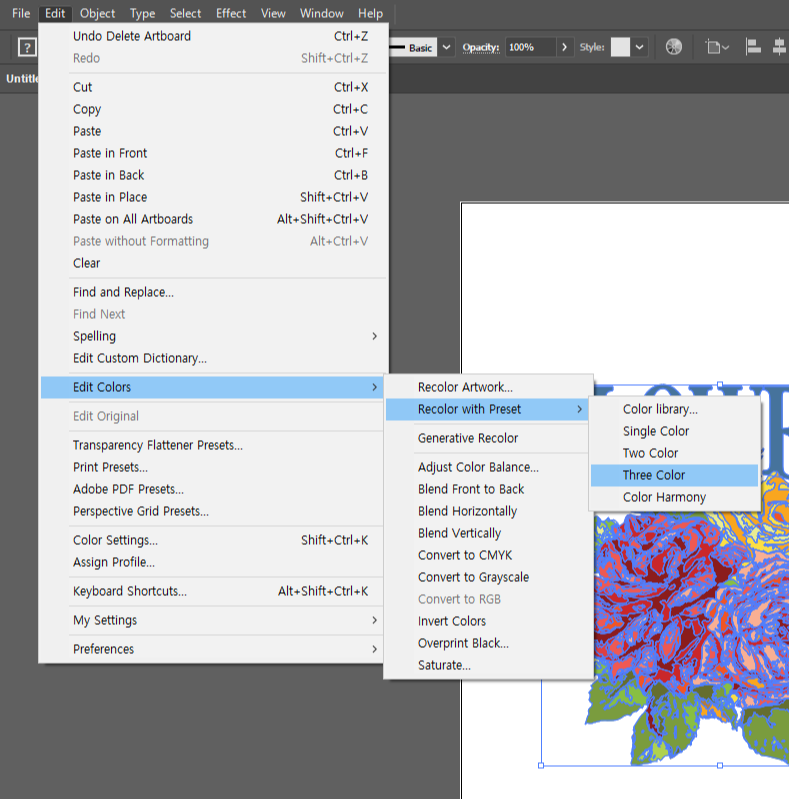789x799 pixels.
Task: Choose Single Color preset
Action: pyautogui.click(x=674, y=431)
